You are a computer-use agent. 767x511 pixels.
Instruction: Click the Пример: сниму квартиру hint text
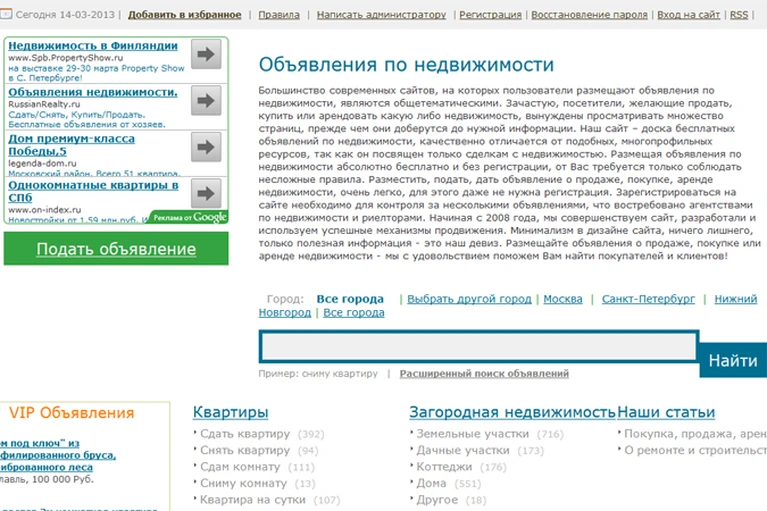pos(318,374)
